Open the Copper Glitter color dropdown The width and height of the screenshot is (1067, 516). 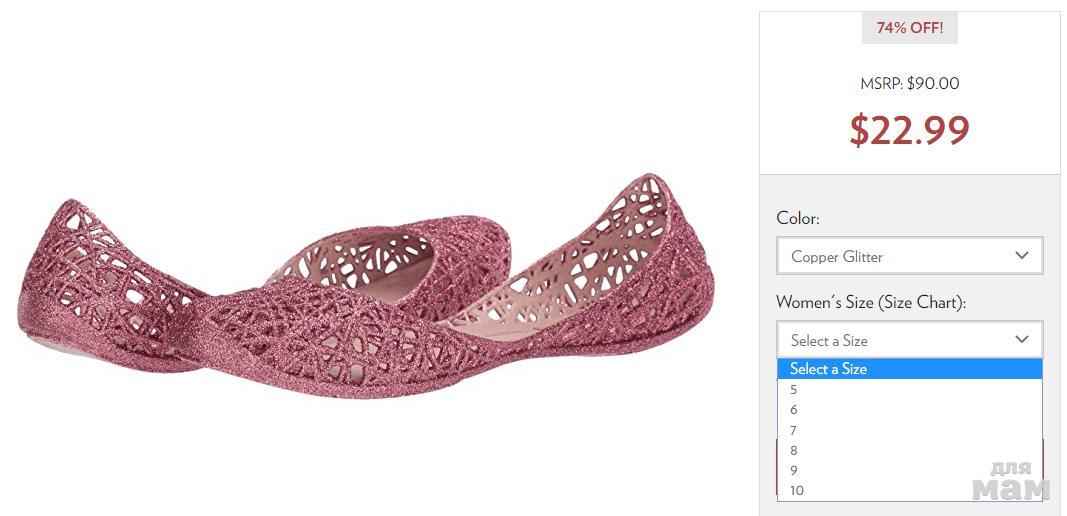(908, 256)
